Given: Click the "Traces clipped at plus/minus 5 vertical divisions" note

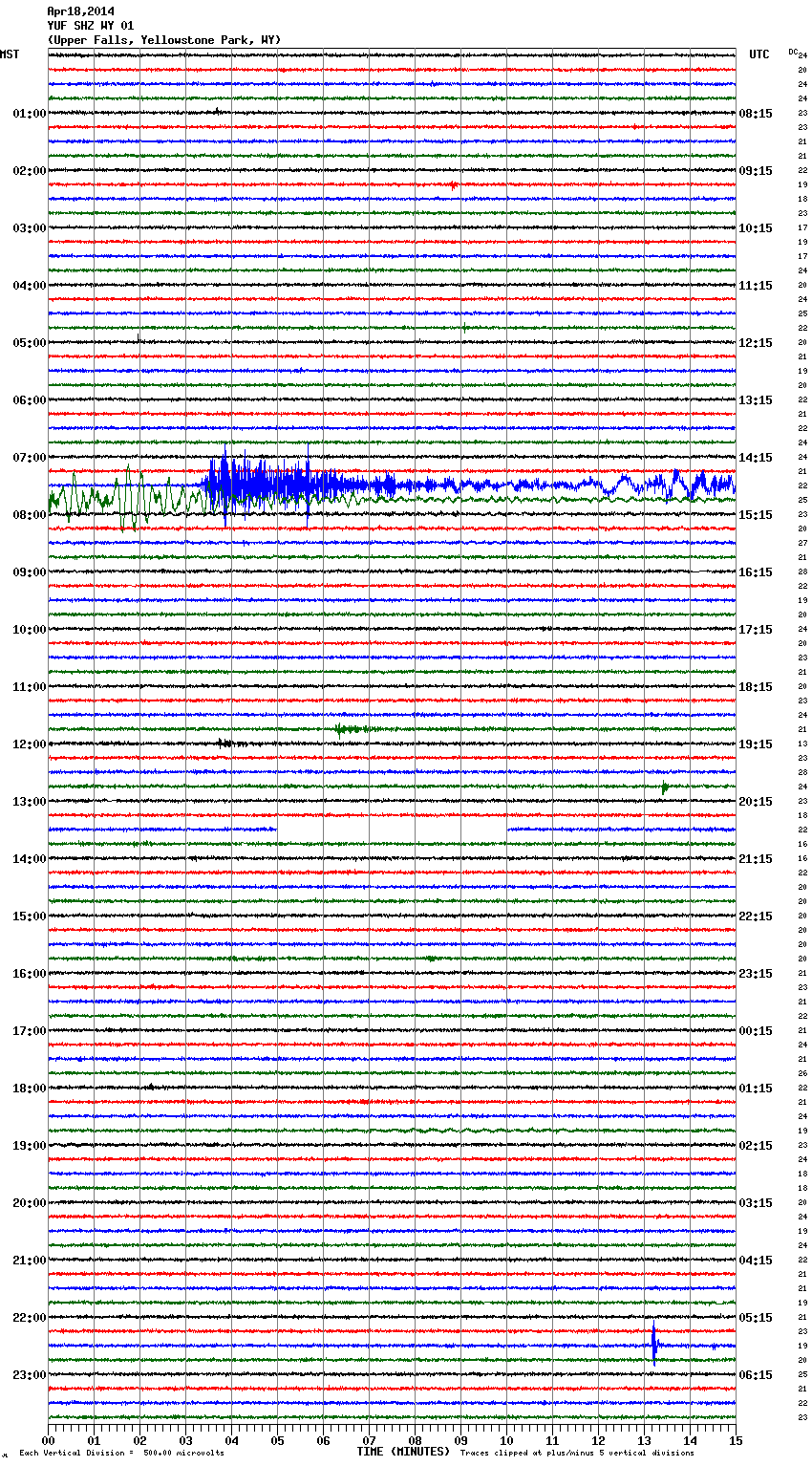Looking at the screenshot, I should point(577,1454).
